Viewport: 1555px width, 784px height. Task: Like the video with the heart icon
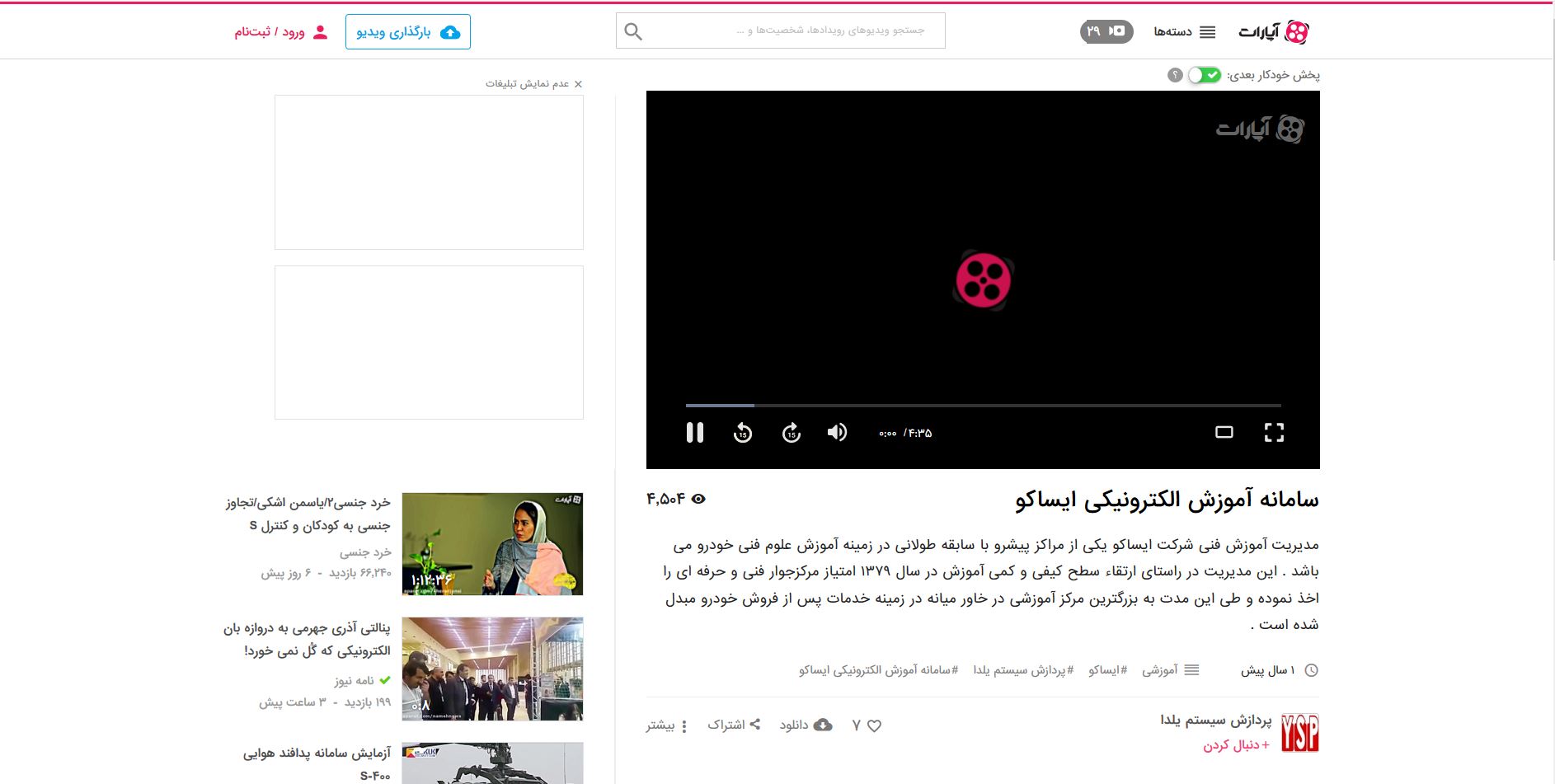pyautogui.click(x=875, y=725)
